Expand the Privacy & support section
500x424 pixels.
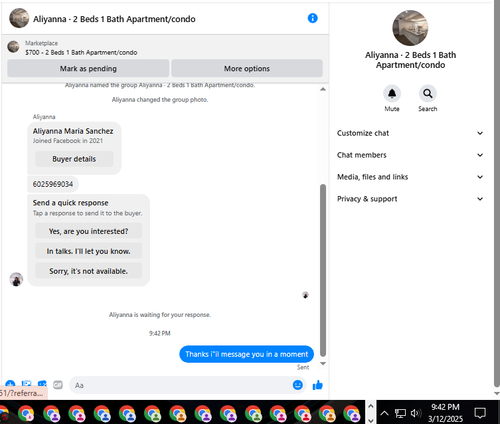point(410,199)
